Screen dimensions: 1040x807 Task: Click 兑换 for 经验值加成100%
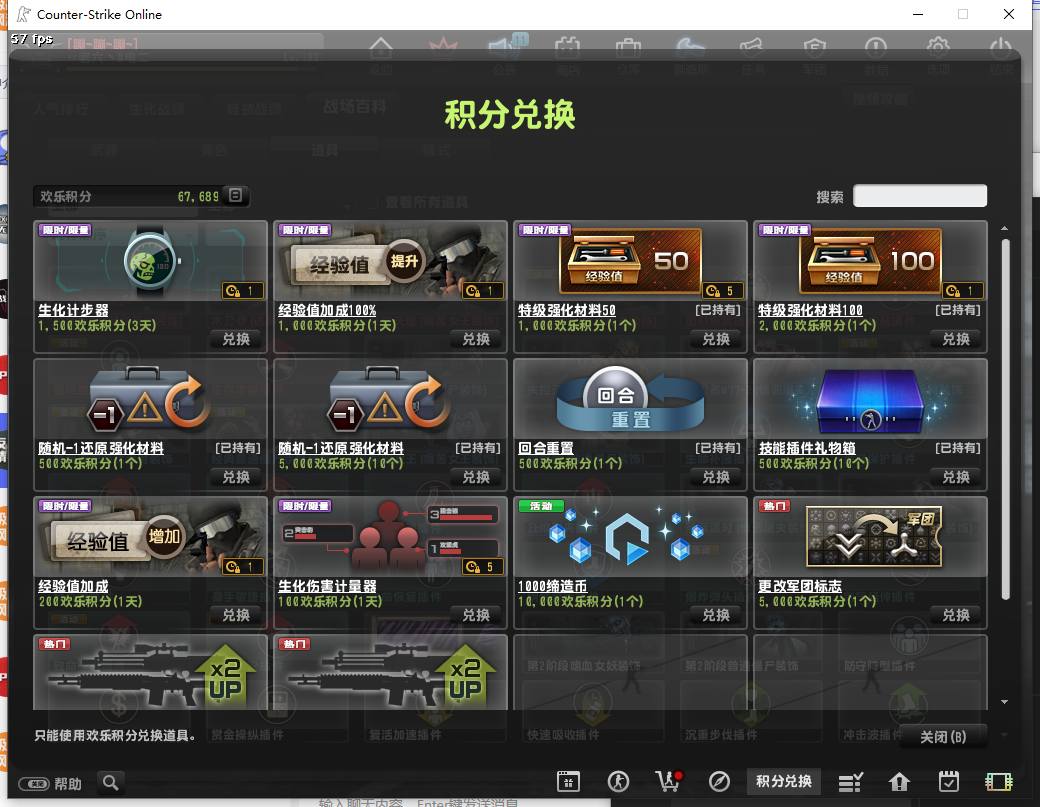pyautogui.click(x=476, y=340)
